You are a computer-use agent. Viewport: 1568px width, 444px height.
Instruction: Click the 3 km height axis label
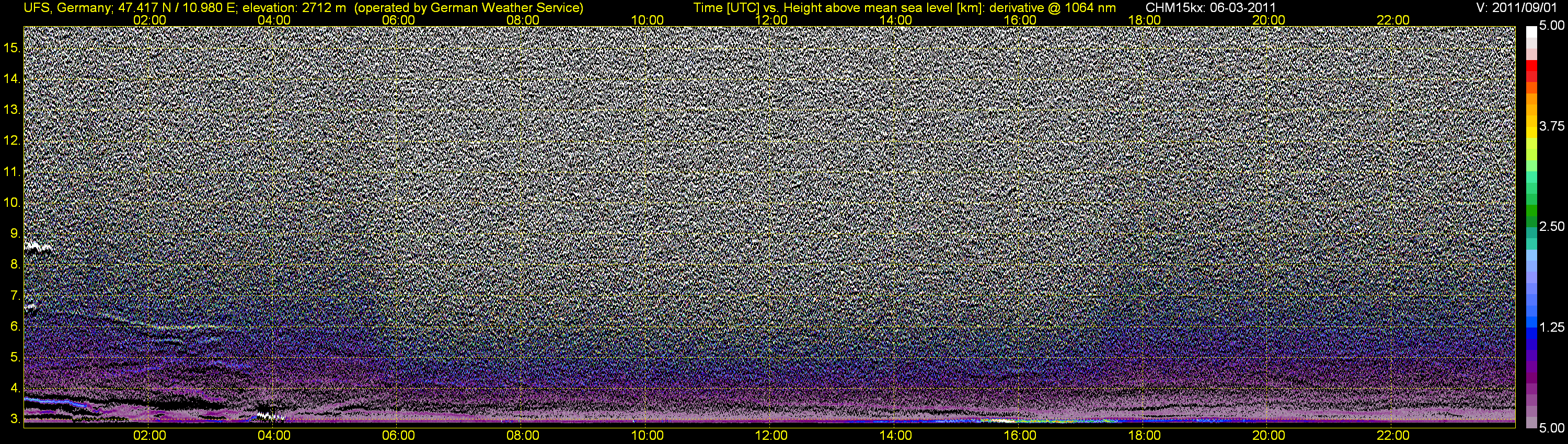(x=15, y=419)
